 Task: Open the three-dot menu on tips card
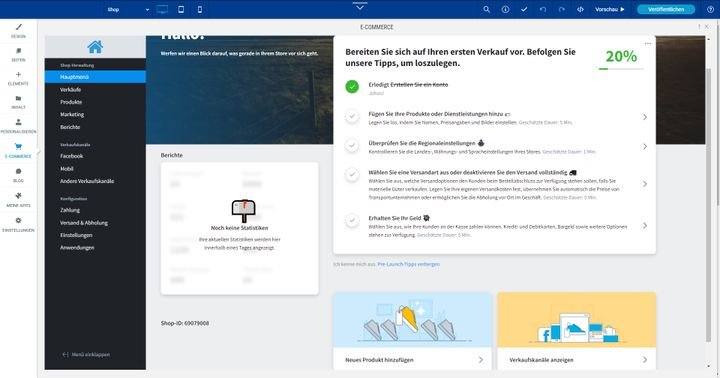point(647,44)
